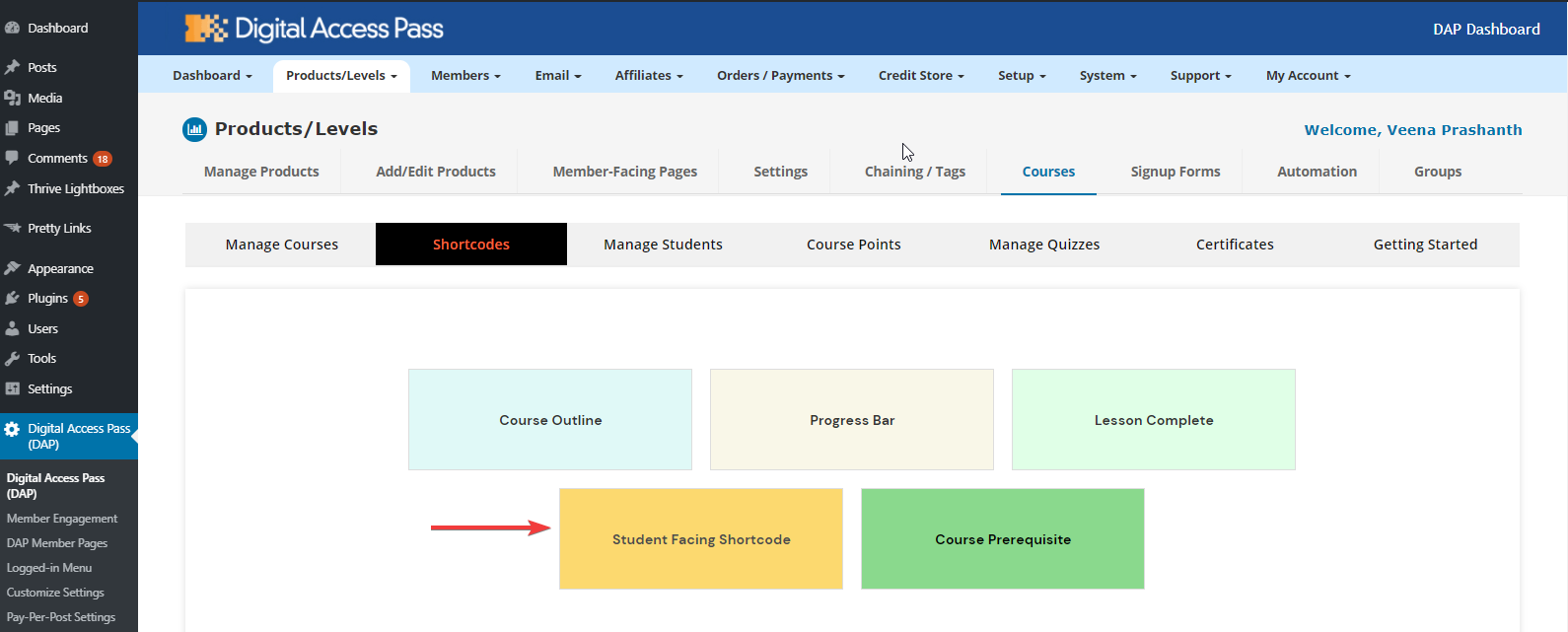Open the Orders / Payments dropdown

tap(780, 76)
